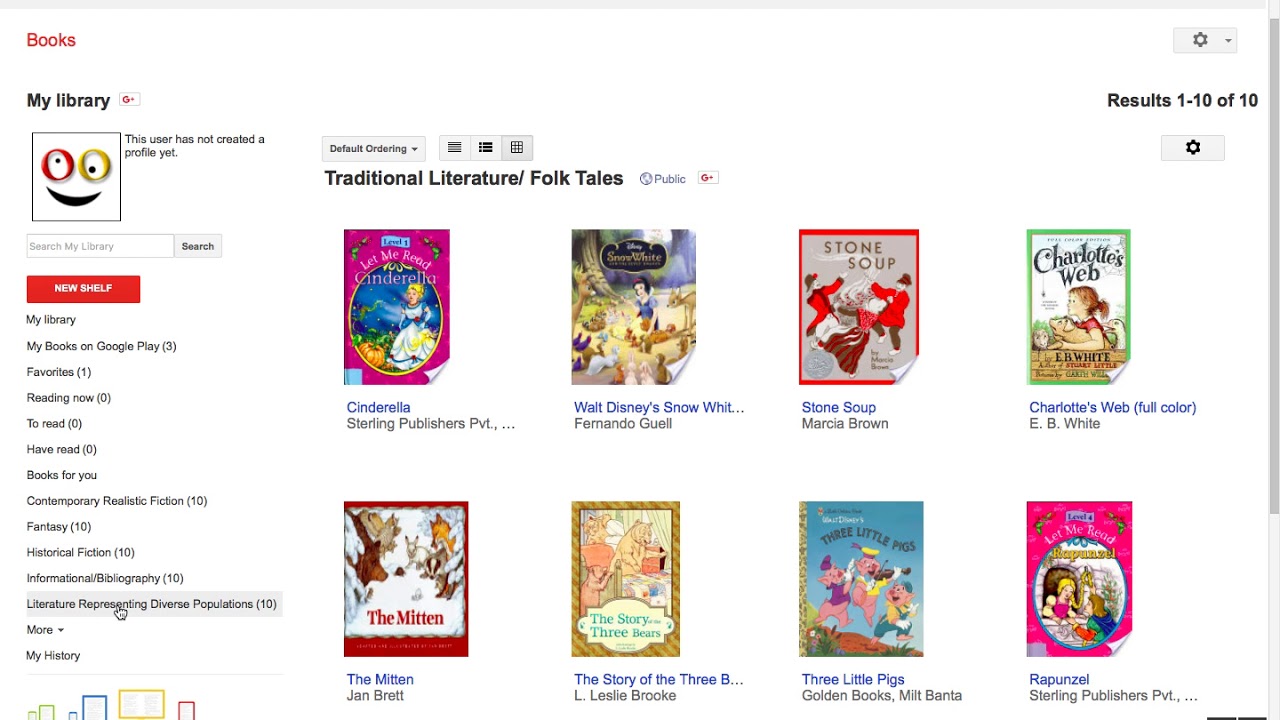Open the Historical Fiction (10) shelf

coord(81,553)
